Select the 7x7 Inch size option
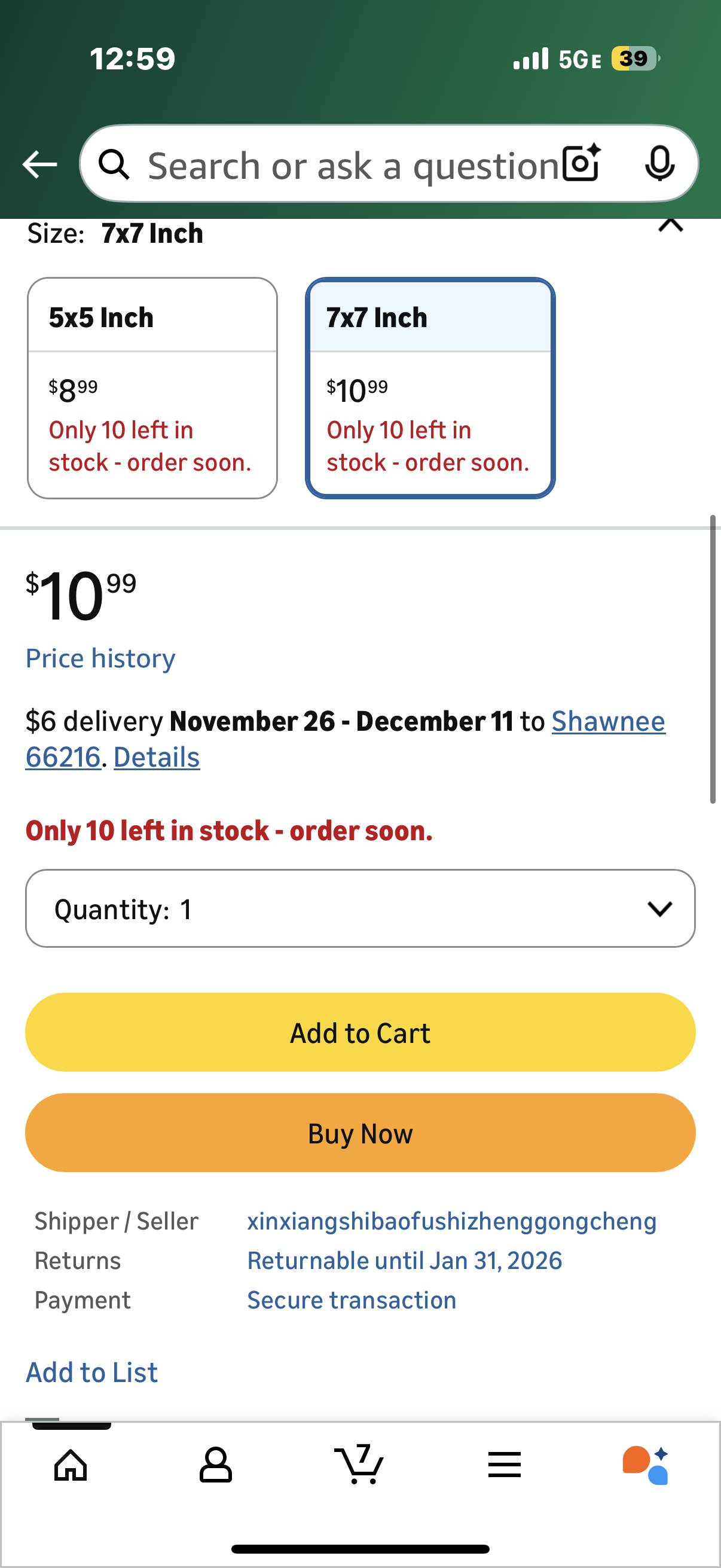This screenshot has width=721, height=1568. (x=430, y=388)
